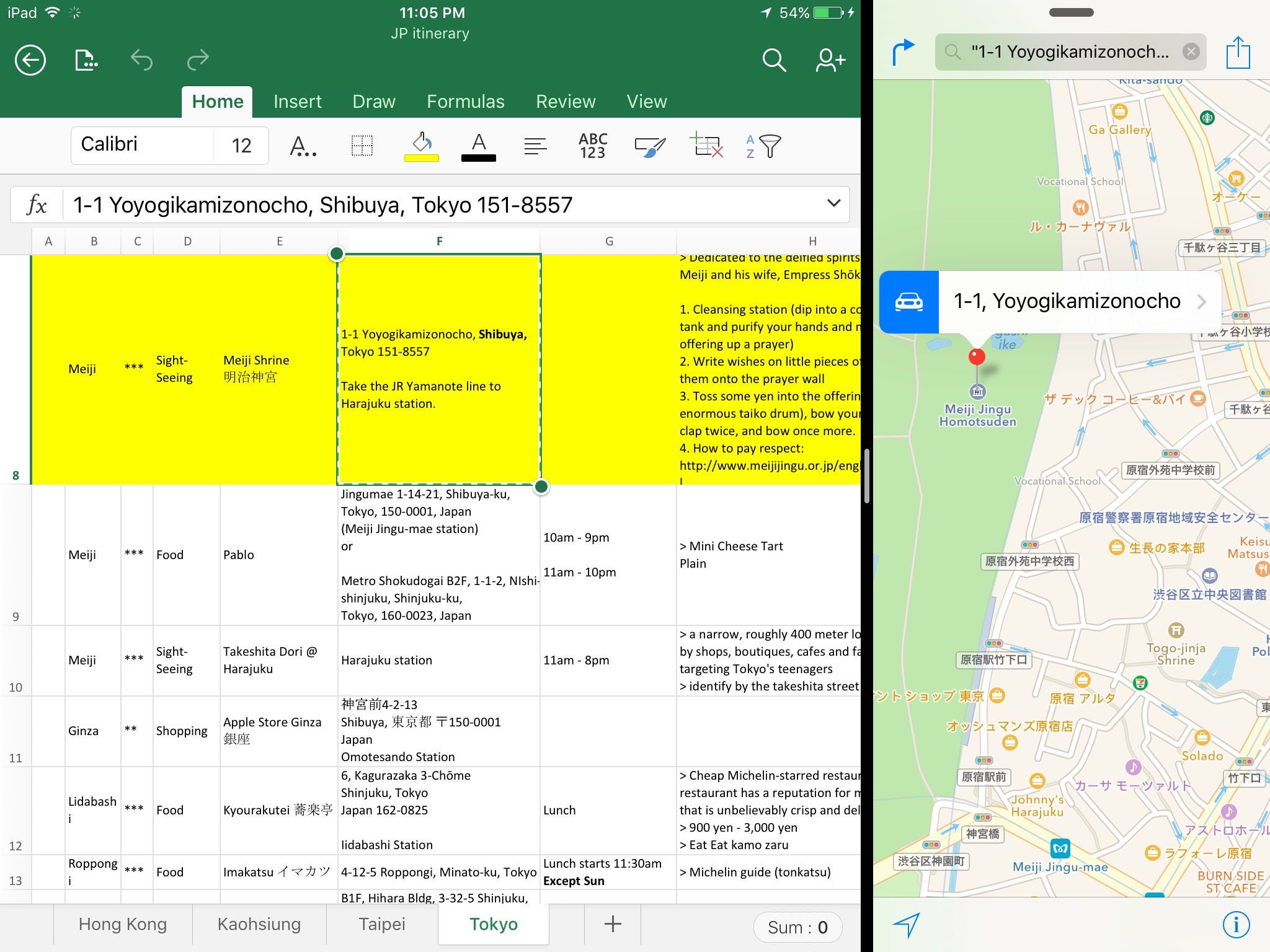Screen dimensions: 1270x952
Task: Tap the red map pin
Action: (x=977, y=357)
